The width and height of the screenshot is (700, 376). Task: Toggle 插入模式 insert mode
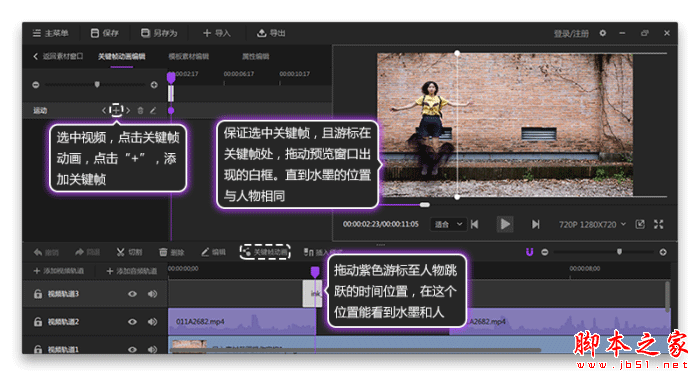tap(322, 252)
